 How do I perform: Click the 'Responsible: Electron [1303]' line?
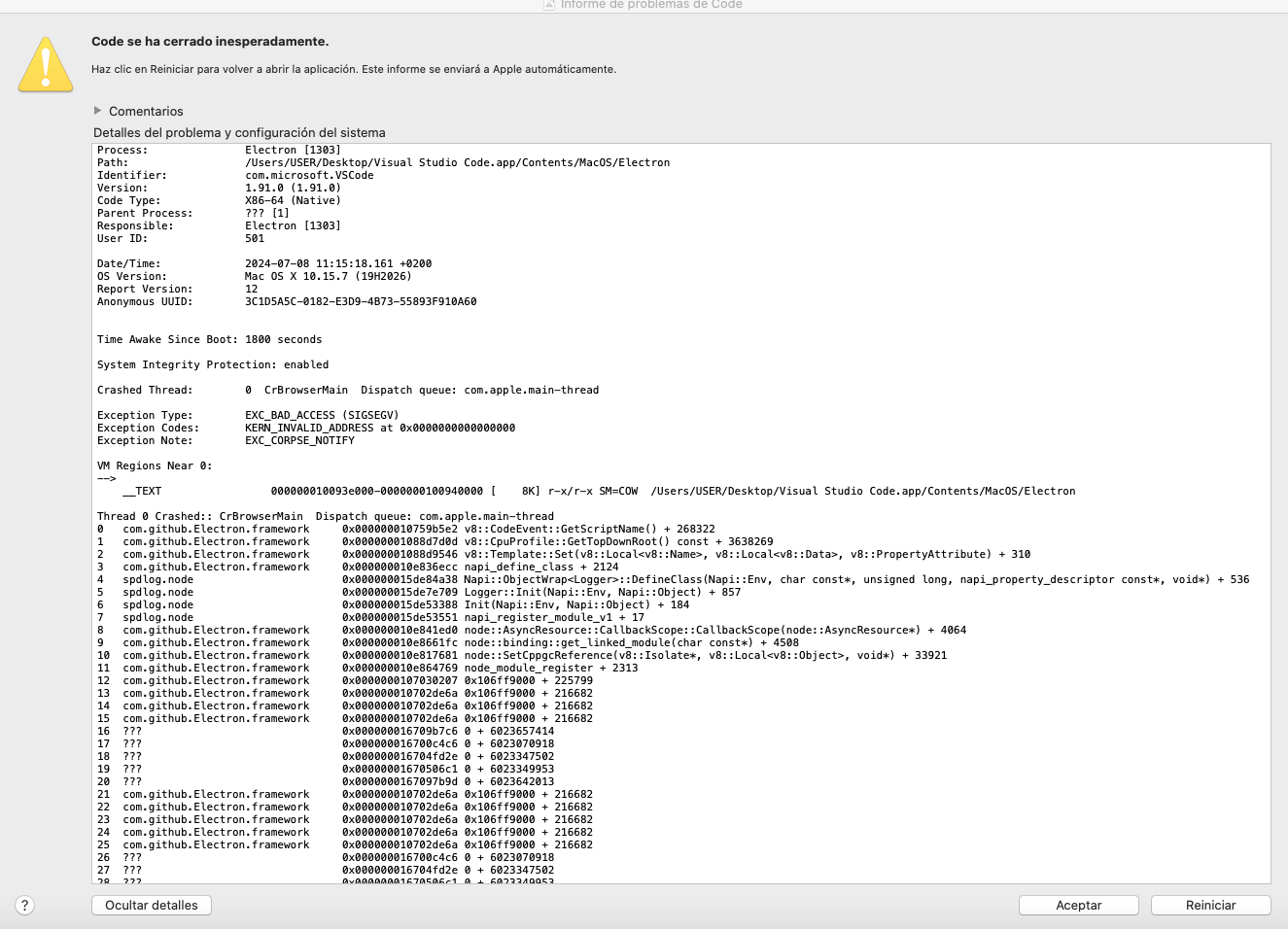[219, 225]
